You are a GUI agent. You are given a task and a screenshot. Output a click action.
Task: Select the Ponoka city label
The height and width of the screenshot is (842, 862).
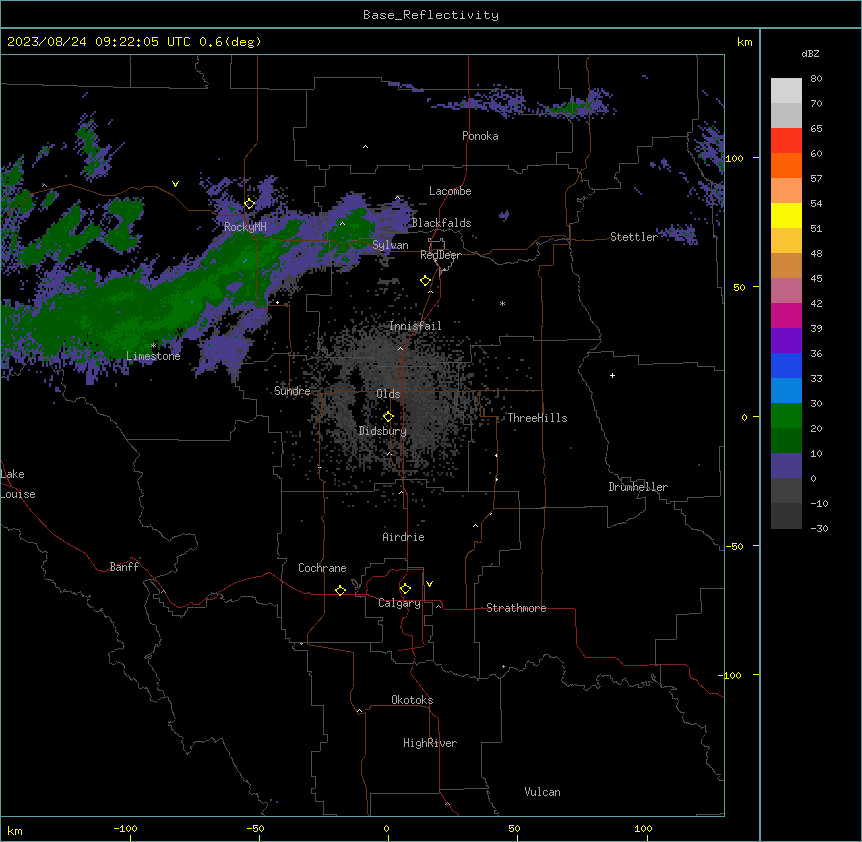click(x=480, y=136)
